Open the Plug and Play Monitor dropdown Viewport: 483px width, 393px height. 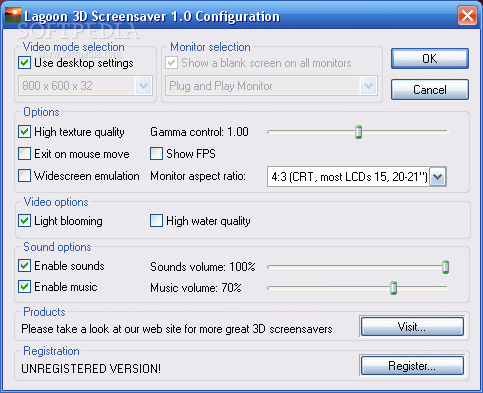click(x=271, y=86)
